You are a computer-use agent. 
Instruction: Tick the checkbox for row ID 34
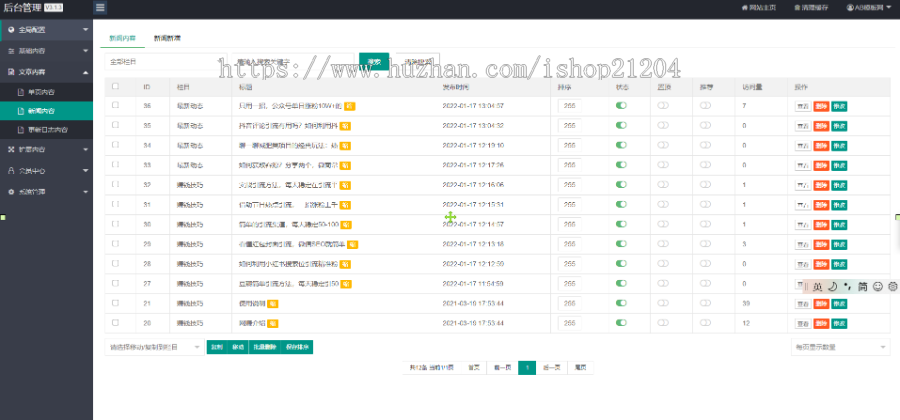(115, 145)
